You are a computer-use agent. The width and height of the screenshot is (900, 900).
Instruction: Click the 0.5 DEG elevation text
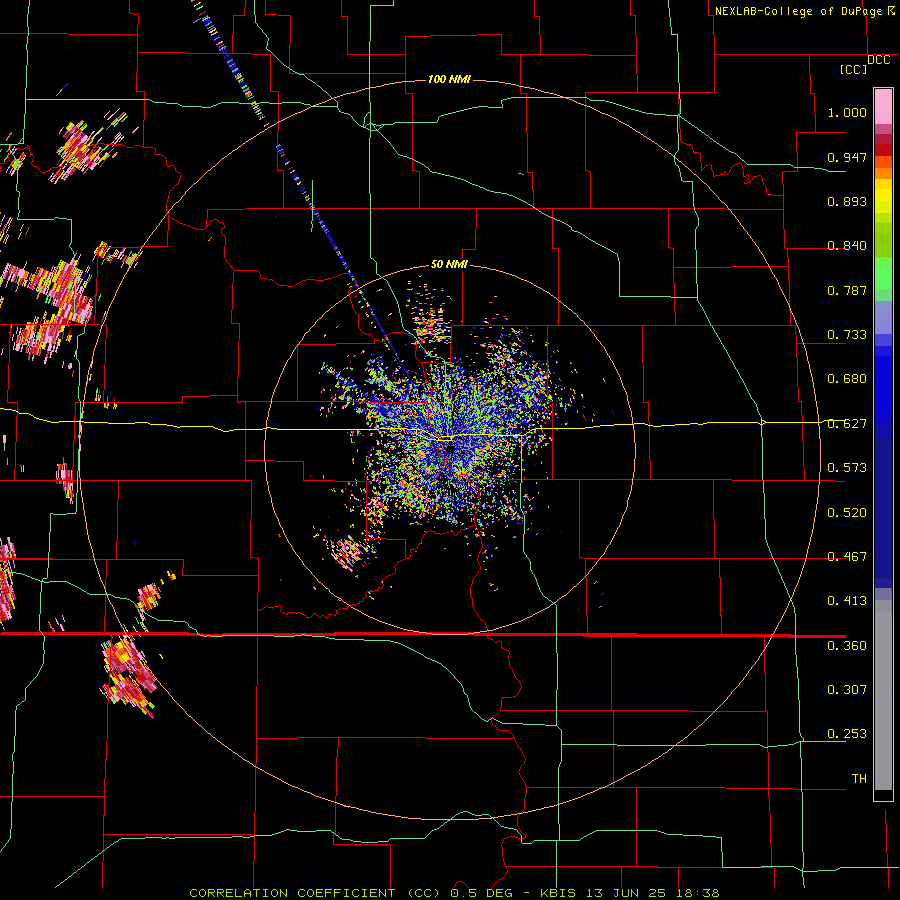(x=482, y=893)
